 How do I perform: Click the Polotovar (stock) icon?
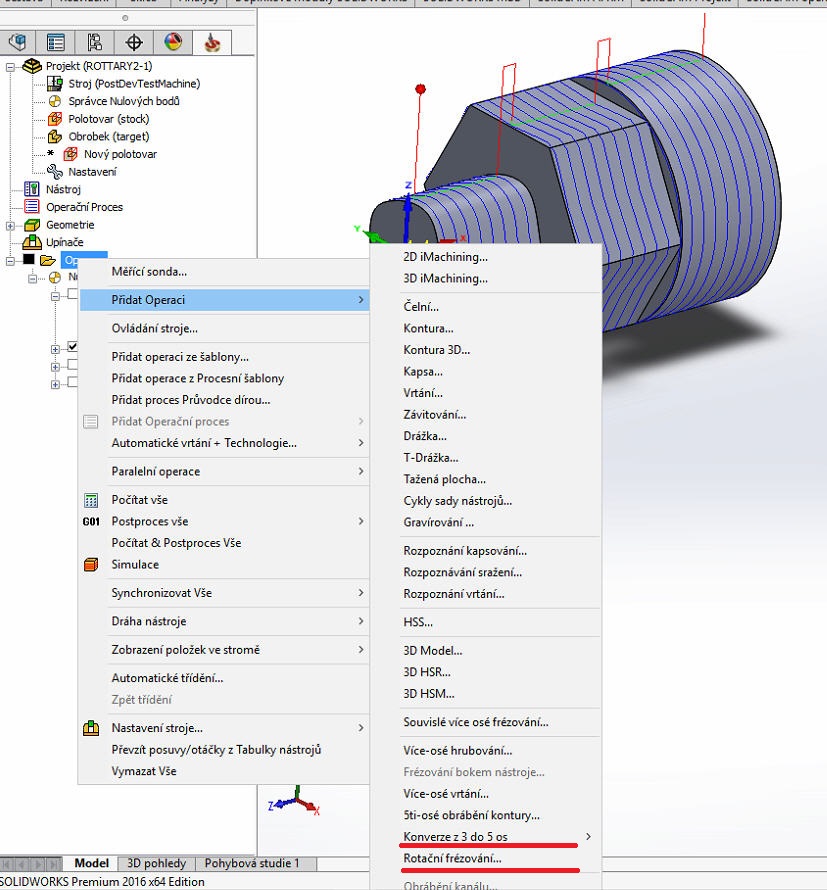pyautogui.click(x=55, y=119)
